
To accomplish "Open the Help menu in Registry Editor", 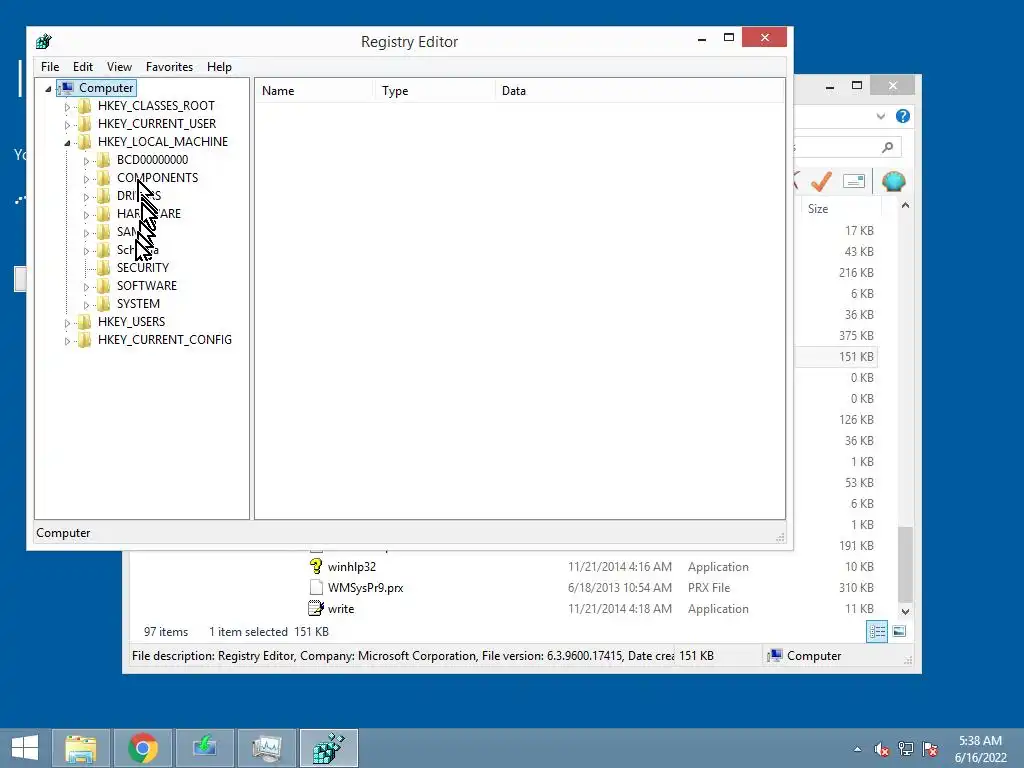I will pos(219,67).
